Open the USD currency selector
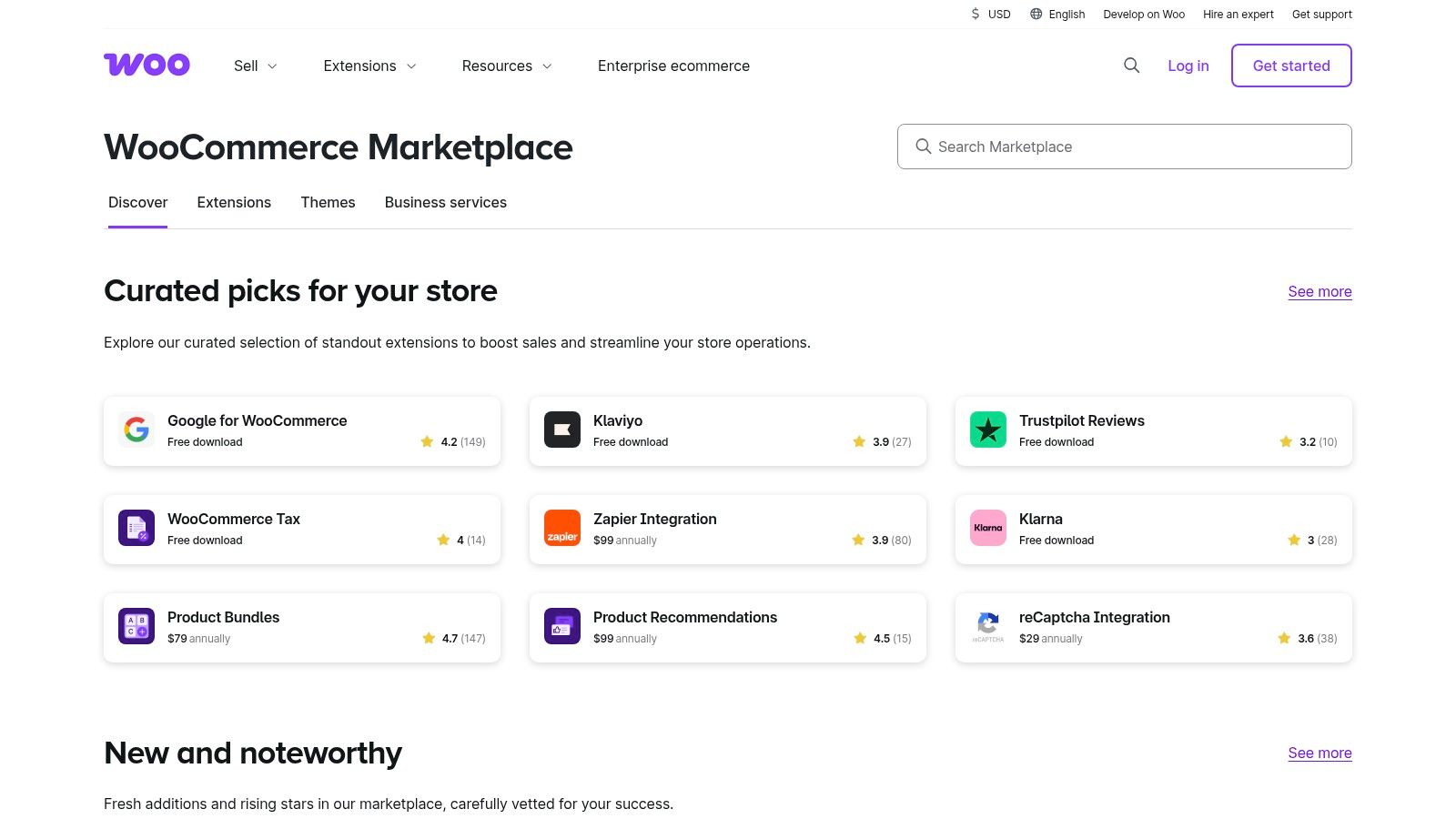This screenshot has height=819, width=1456. pyautogui.click(x=990, y=15)
